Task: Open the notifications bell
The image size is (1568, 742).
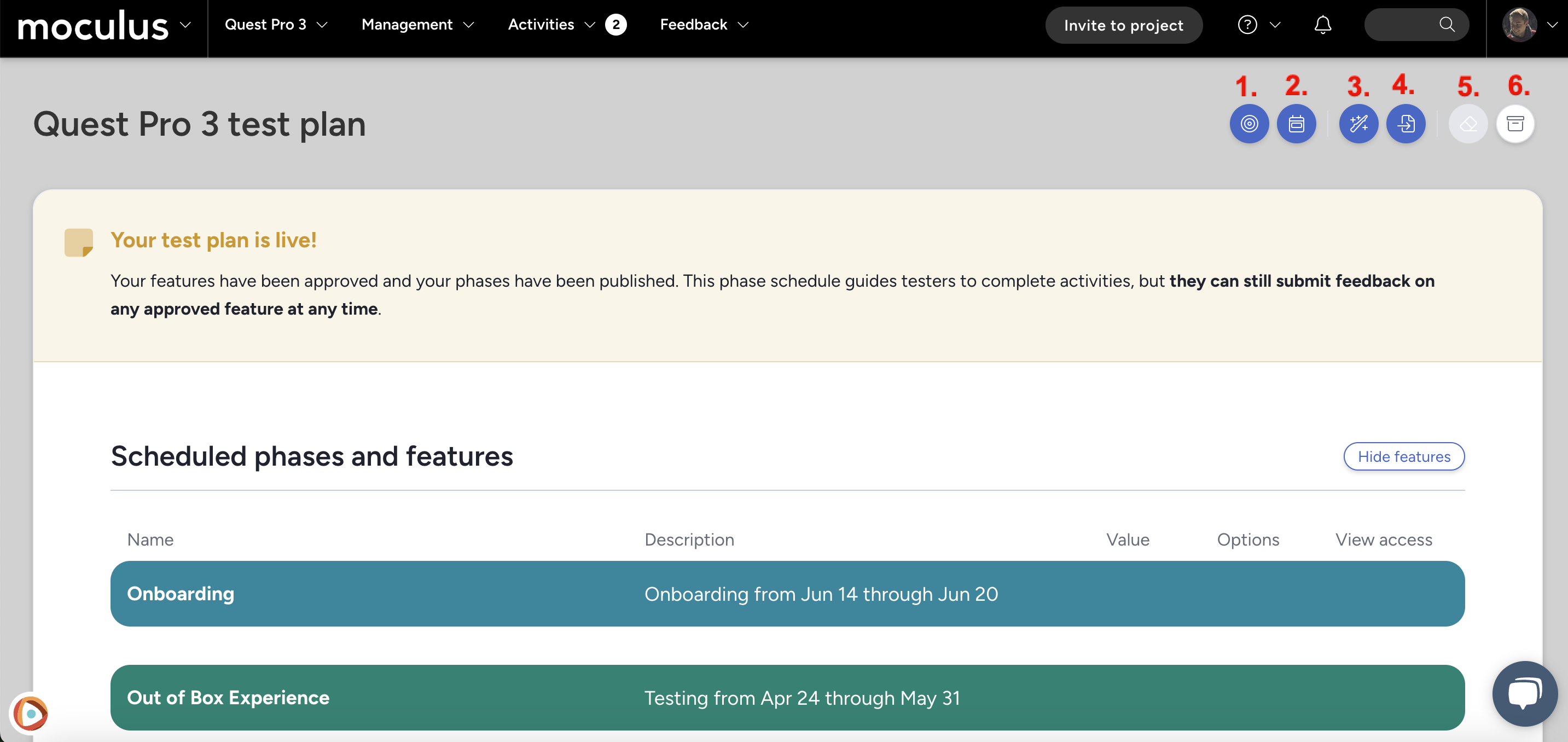Action: tap(1322, 25)
